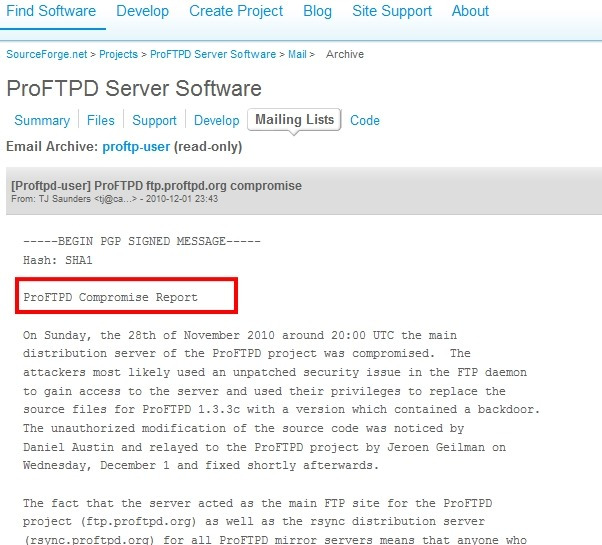Click the line starting 'On Sunday, the 28th'
Viewport: 602px width, 545px height.
pyautogui.click(x=240, y=335)
